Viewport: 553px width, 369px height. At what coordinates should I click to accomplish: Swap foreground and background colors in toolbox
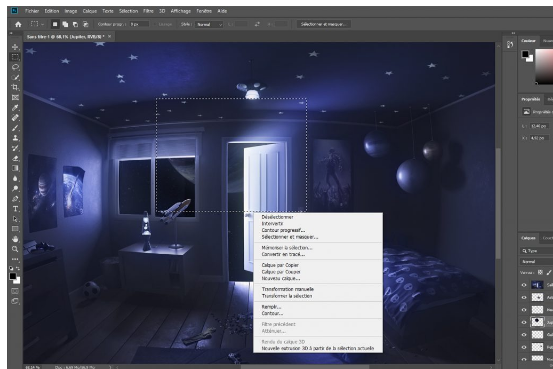[x=18, y=268]
